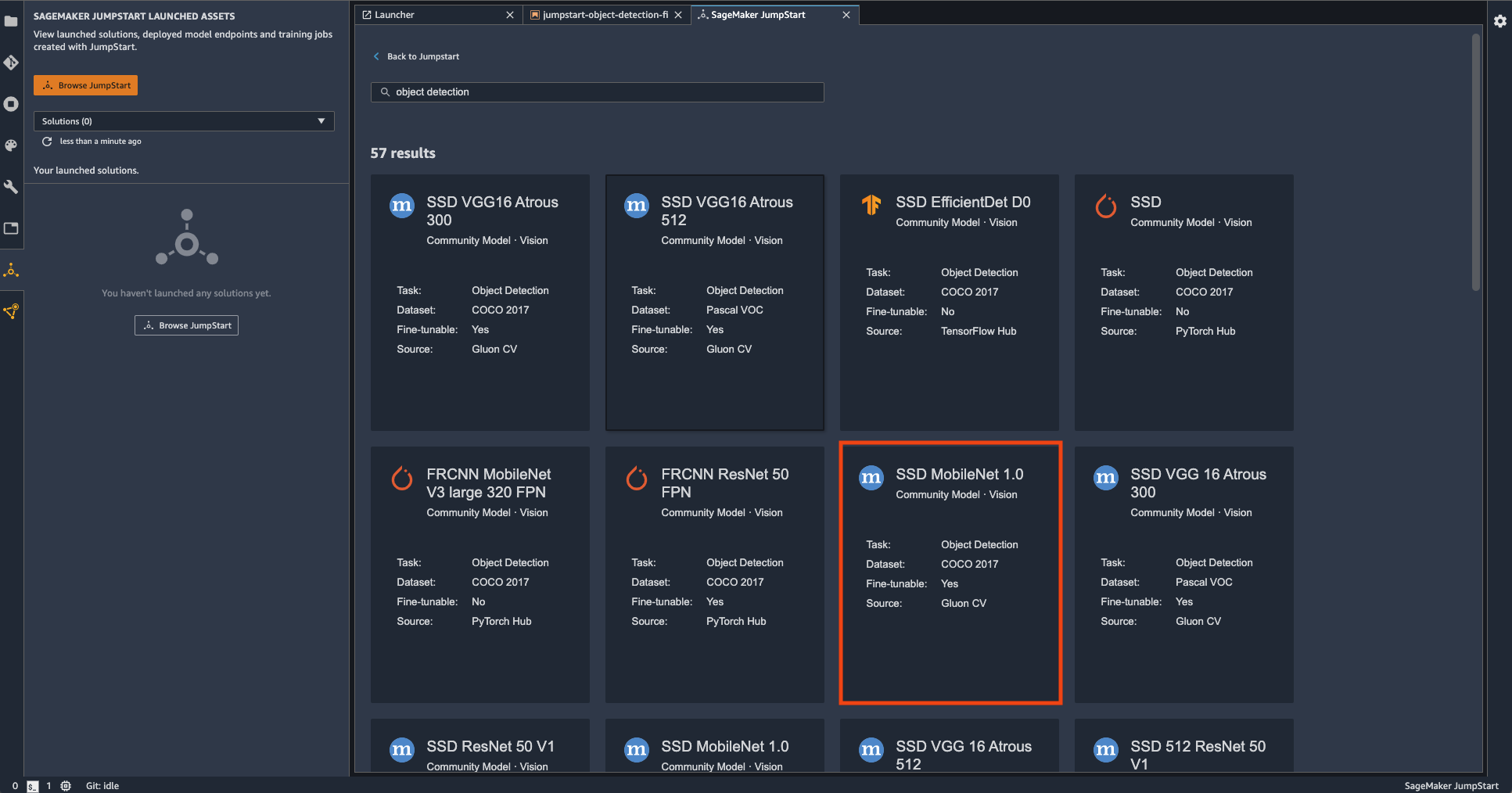1512x793 pixels.
Task: Click 'Git: idle' in the status bar
Action: coord(102,786)
